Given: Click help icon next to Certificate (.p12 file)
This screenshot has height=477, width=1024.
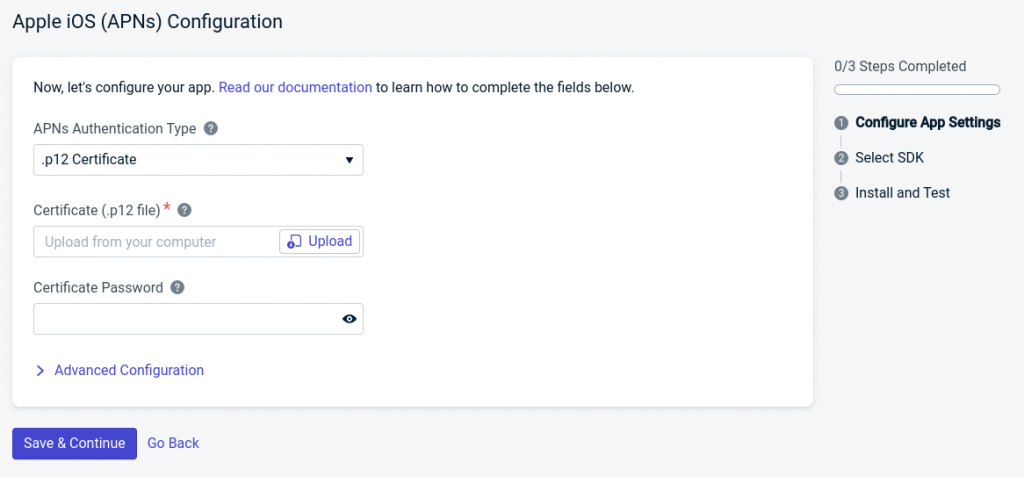Looking at the screenshot, I should pos(184,210).
